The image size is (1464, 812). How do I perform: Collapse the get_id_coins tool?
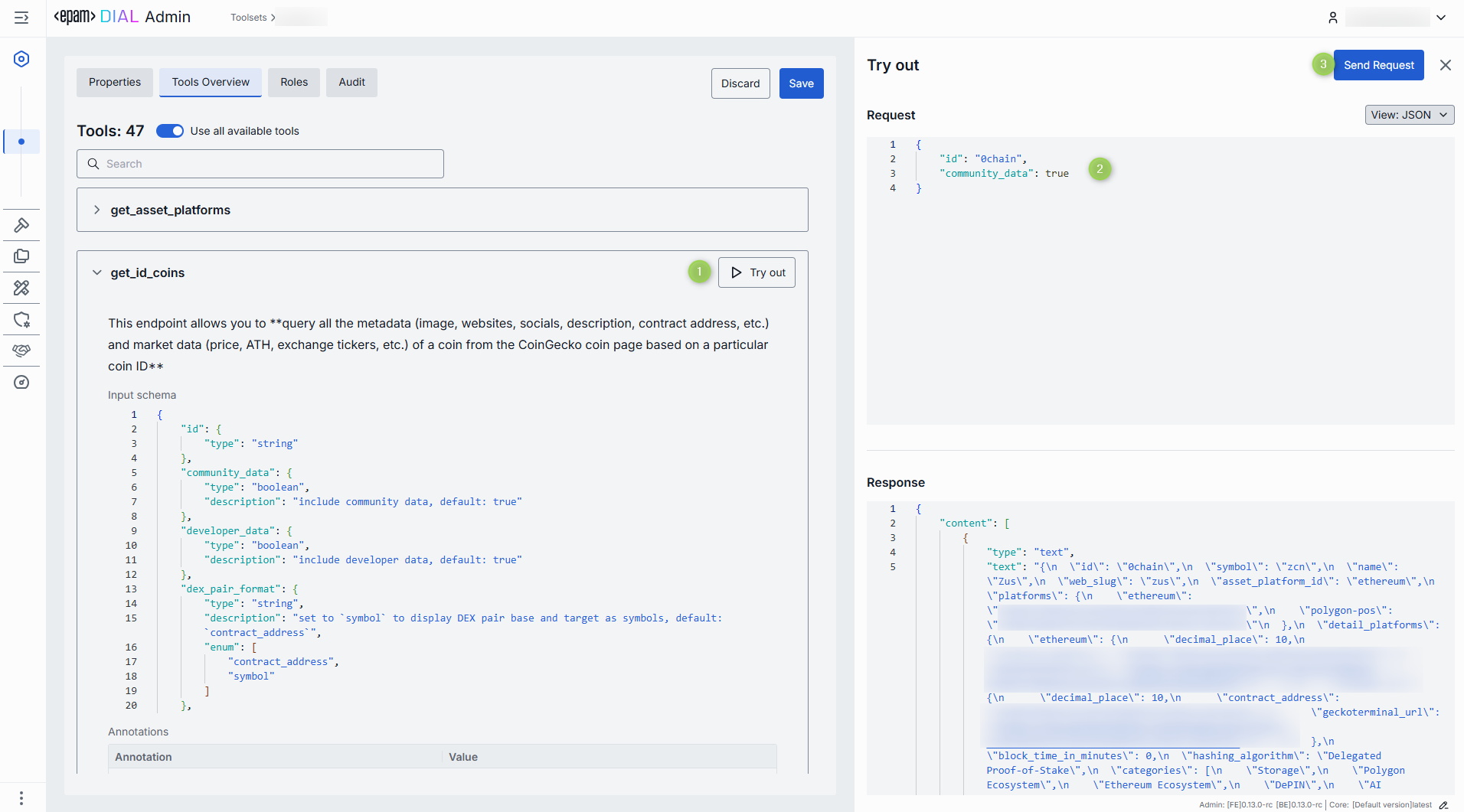(97, 272)
